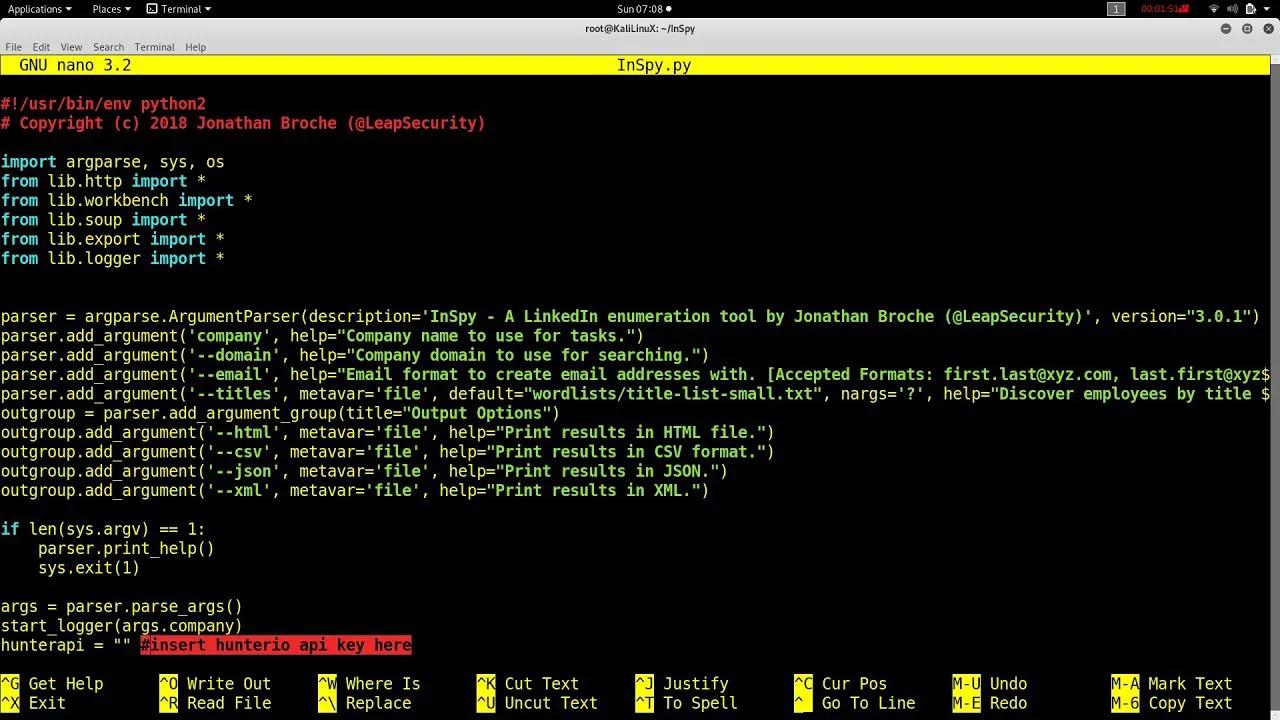Click the red screen recording timer
Screen dimensions: 1280x720
[x=1165, y=9]
